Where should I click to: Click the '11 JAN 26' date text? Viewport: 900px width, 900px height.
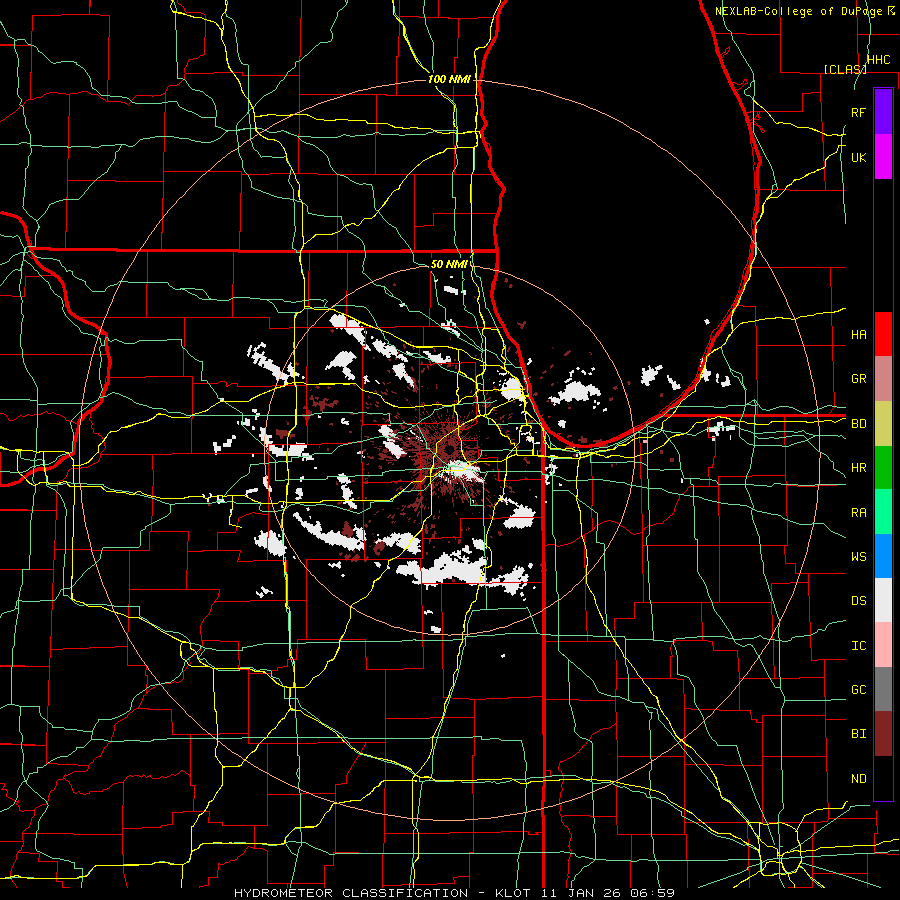point(581,893)
